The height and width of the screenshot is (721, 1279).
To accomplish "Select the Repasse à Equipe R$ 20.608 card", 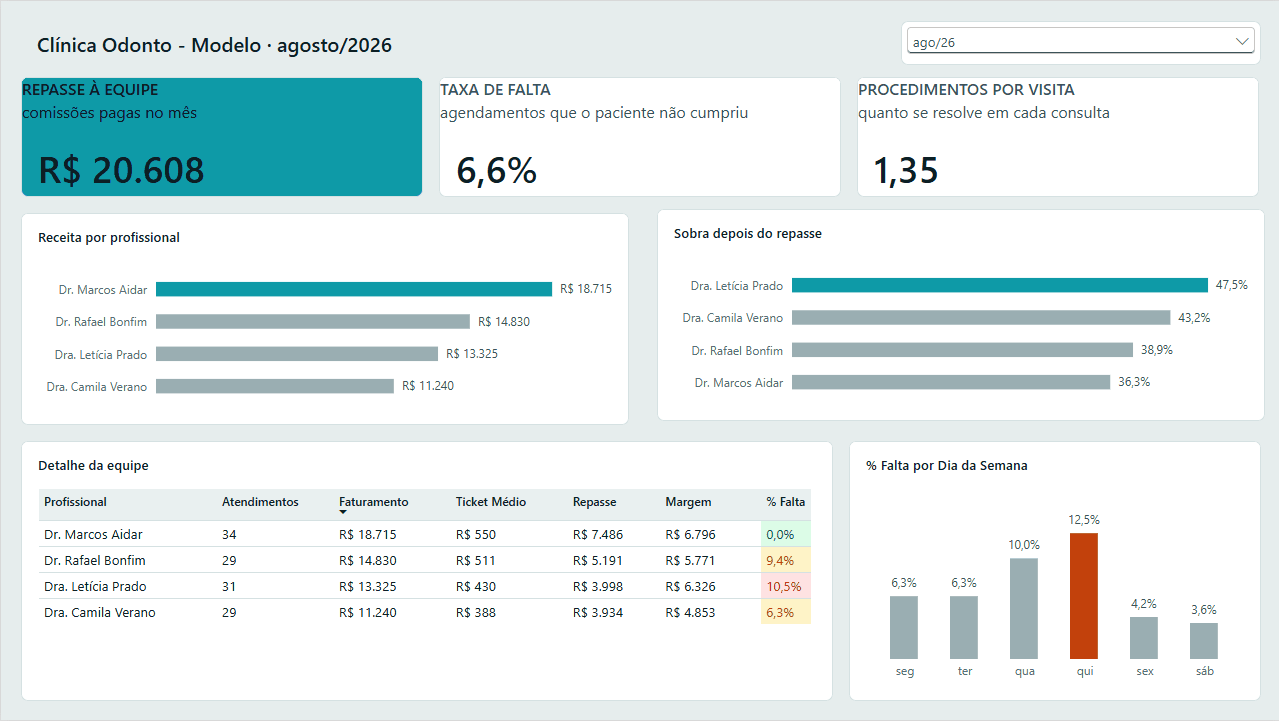I will [222, 137].
